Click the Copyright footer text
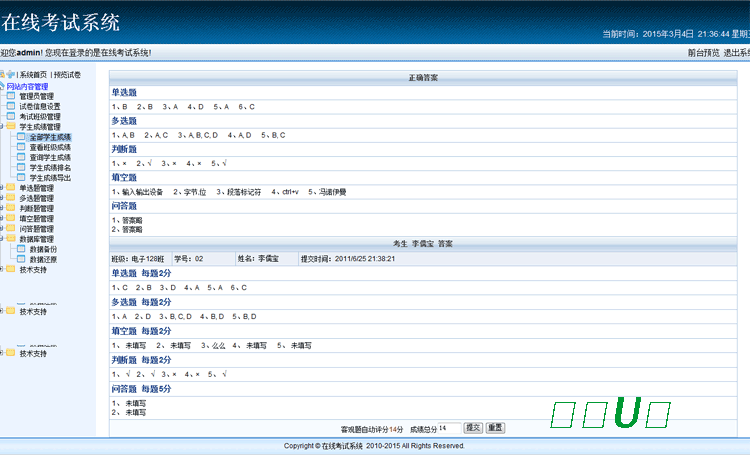The image size is (750, 455). (374, 446)
